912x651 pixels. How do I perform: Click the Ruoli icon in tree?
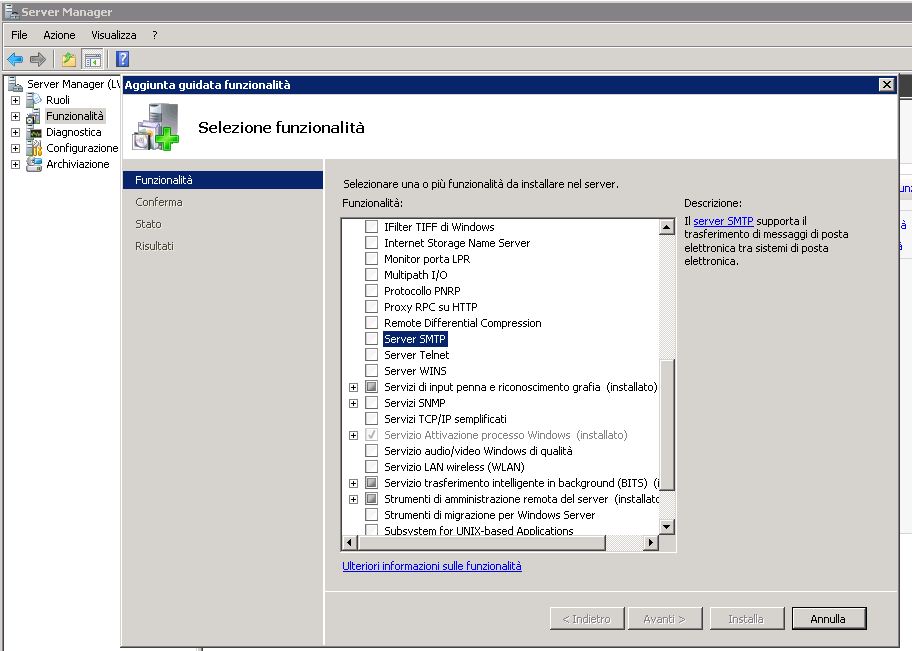[34, 100]
